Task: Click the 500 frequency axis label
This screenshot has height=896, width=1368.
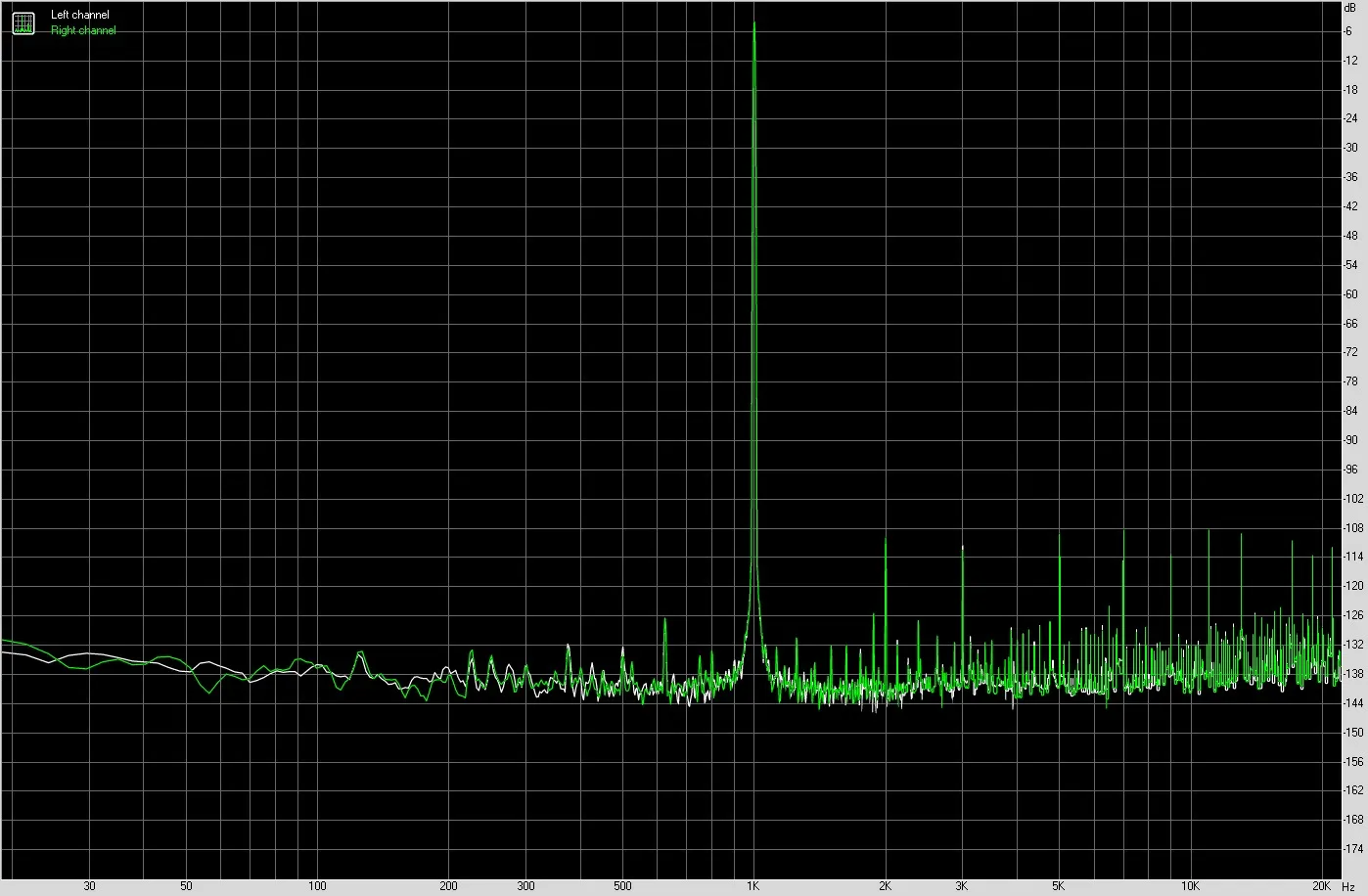Action: tap(622, 886)
